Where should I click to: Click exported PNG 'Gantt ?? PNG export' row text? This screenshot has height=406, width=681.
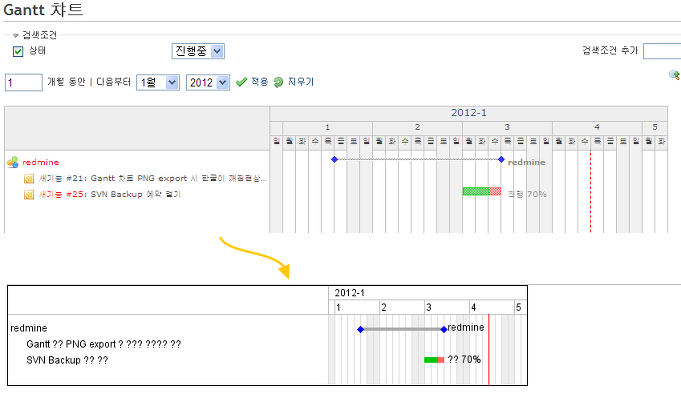pyautogui.click(x=104, y=344)
